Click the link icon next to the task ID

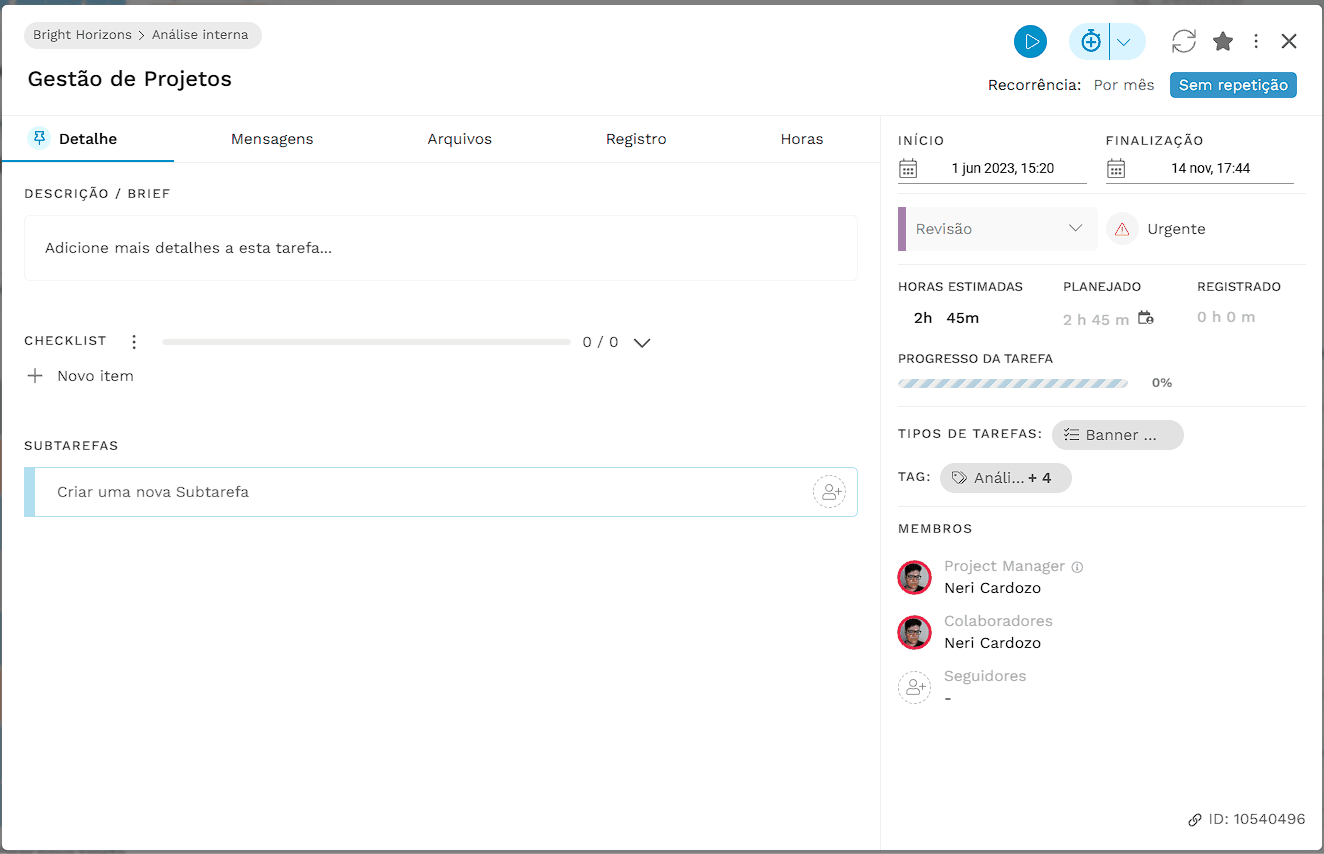1195,820
